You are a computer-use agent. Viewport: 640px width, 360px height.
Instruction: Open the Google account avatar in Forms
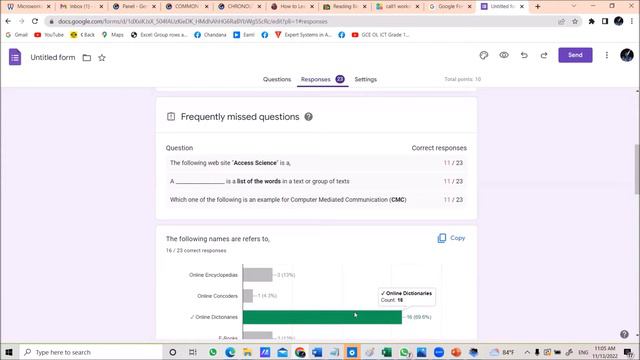click(x=627, y=55)
